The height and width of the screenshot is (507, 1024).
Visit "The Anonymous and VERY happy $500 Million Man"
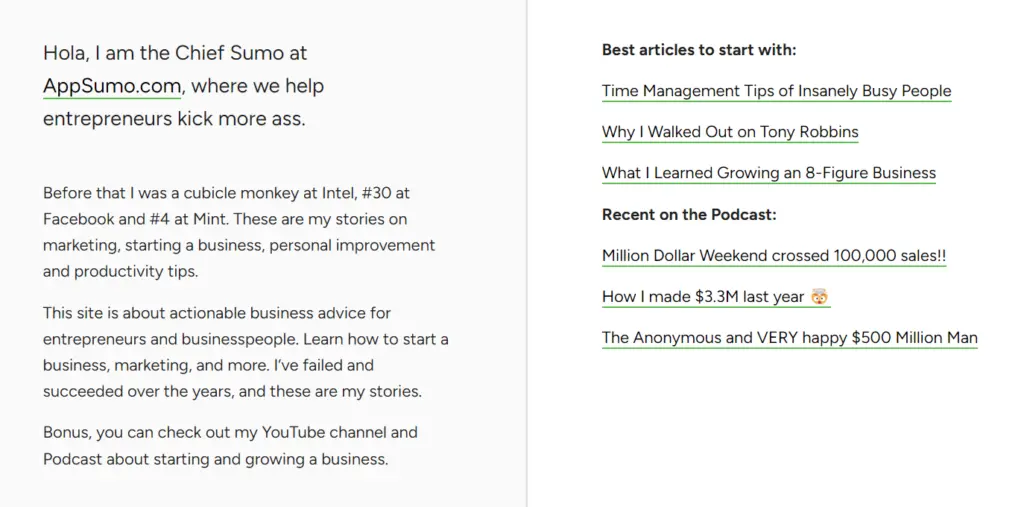pyautogui.click(x=789, y=338)
